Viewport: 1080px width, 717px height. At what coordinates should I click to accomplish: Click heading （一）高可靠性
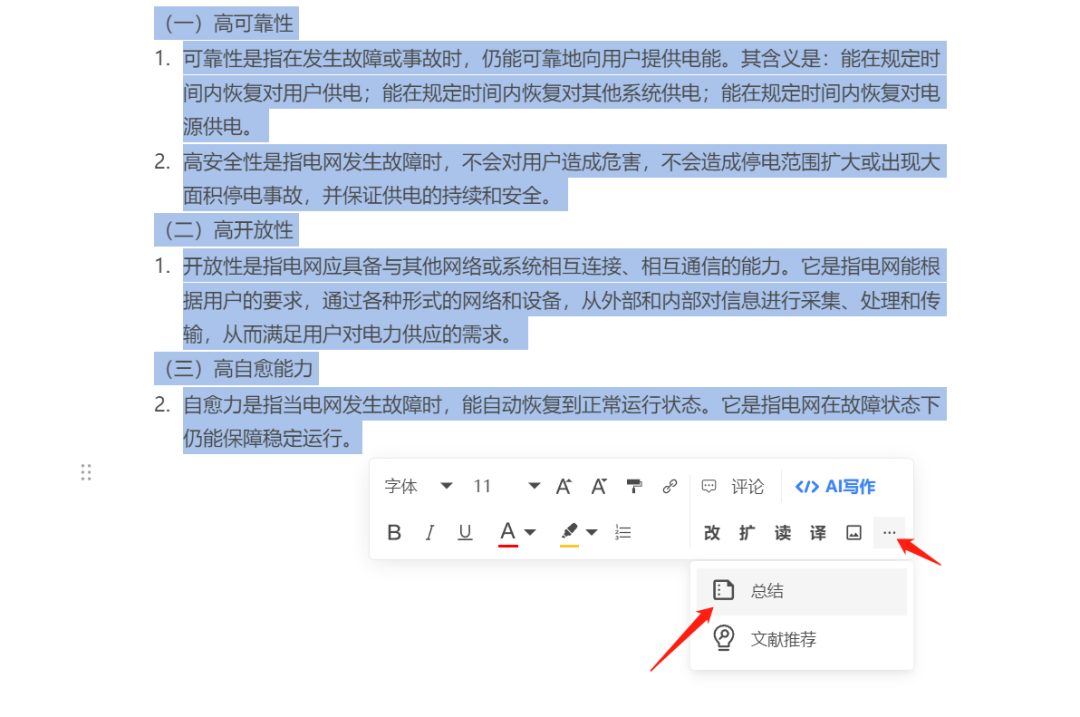[227, 23]
